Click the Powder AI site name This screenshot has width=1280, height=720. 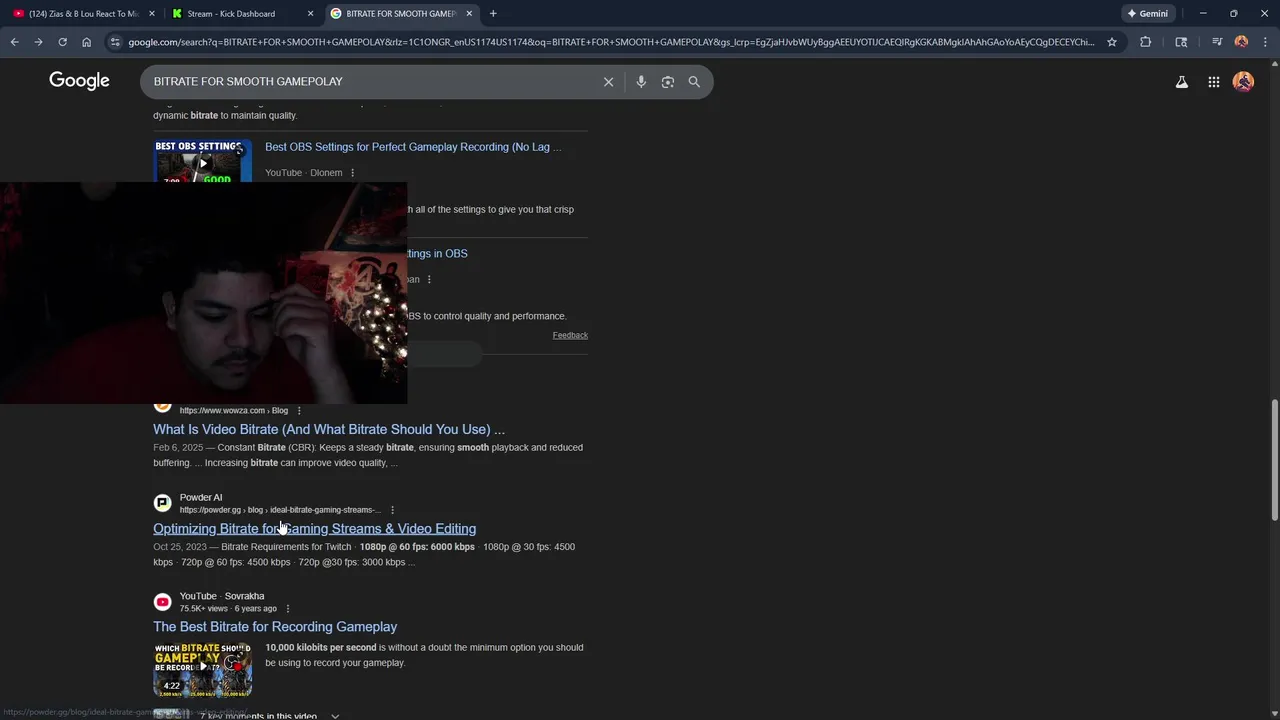click(x=201, y=497)
